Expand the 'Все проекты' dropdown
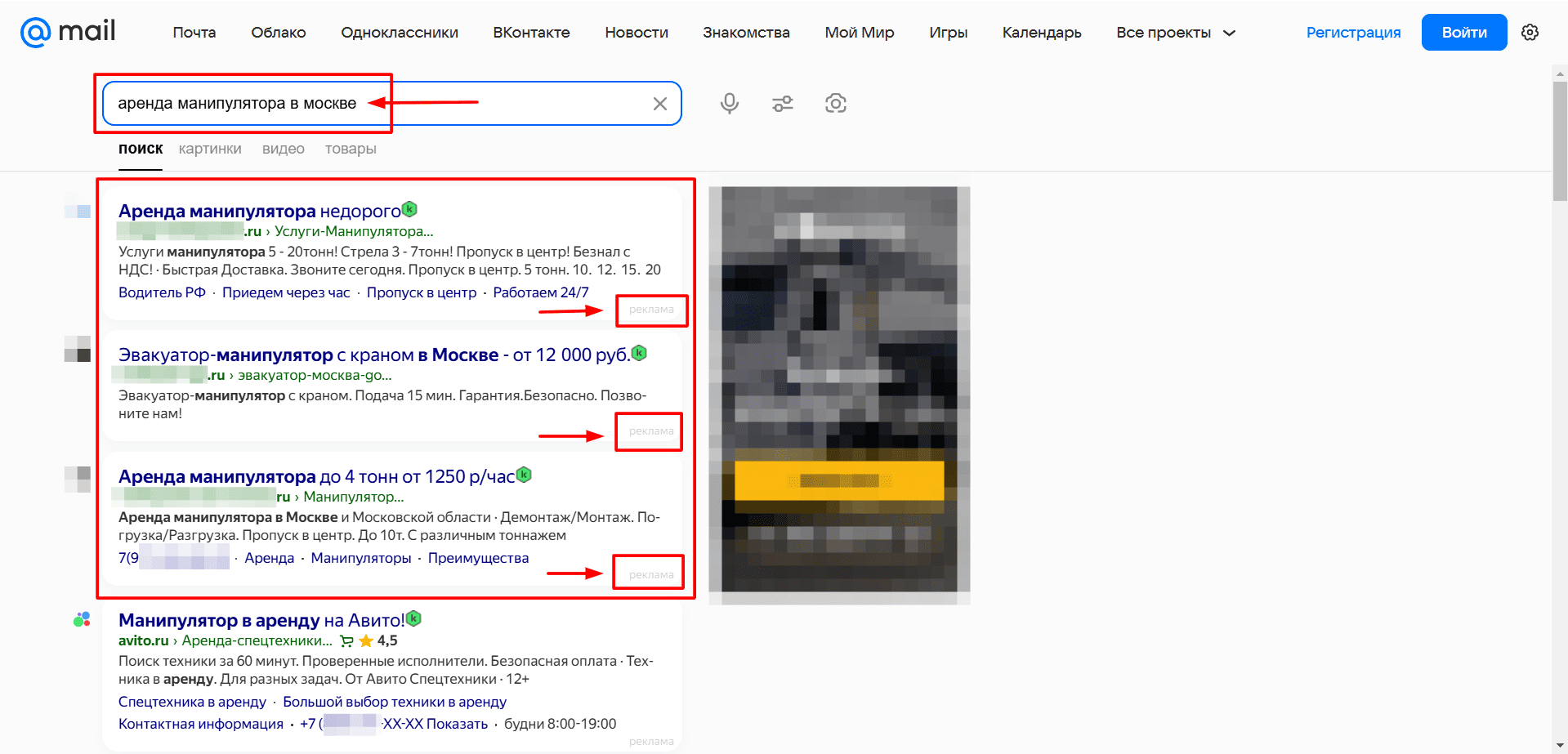 pos(1176,33)
